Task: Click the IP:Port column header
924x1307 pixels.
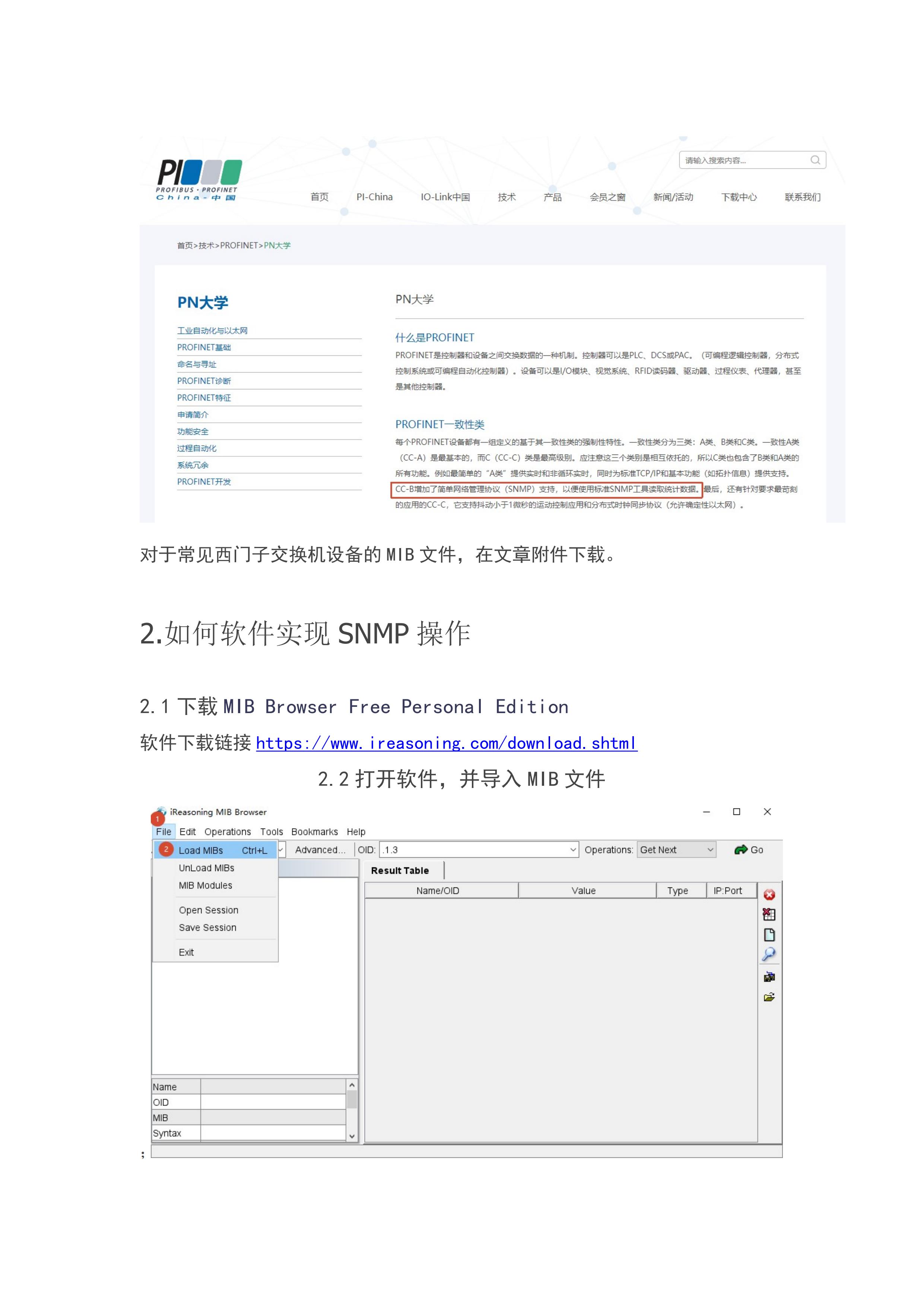Action: 732,890
